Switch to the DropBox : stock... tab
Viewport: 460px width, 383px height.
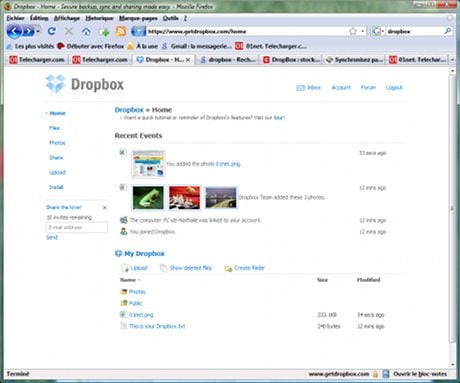coord(291,60)
